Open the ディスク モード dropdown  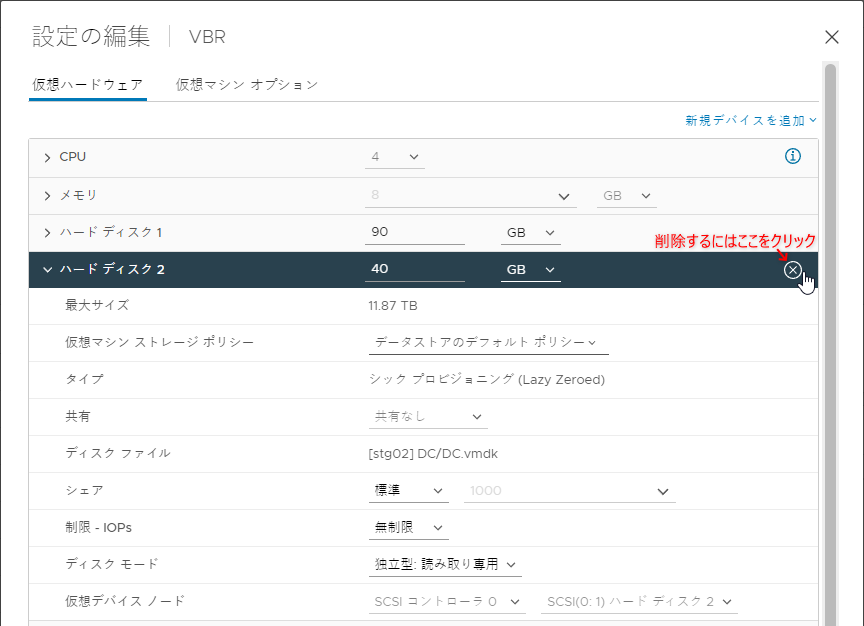click(445, 564)
